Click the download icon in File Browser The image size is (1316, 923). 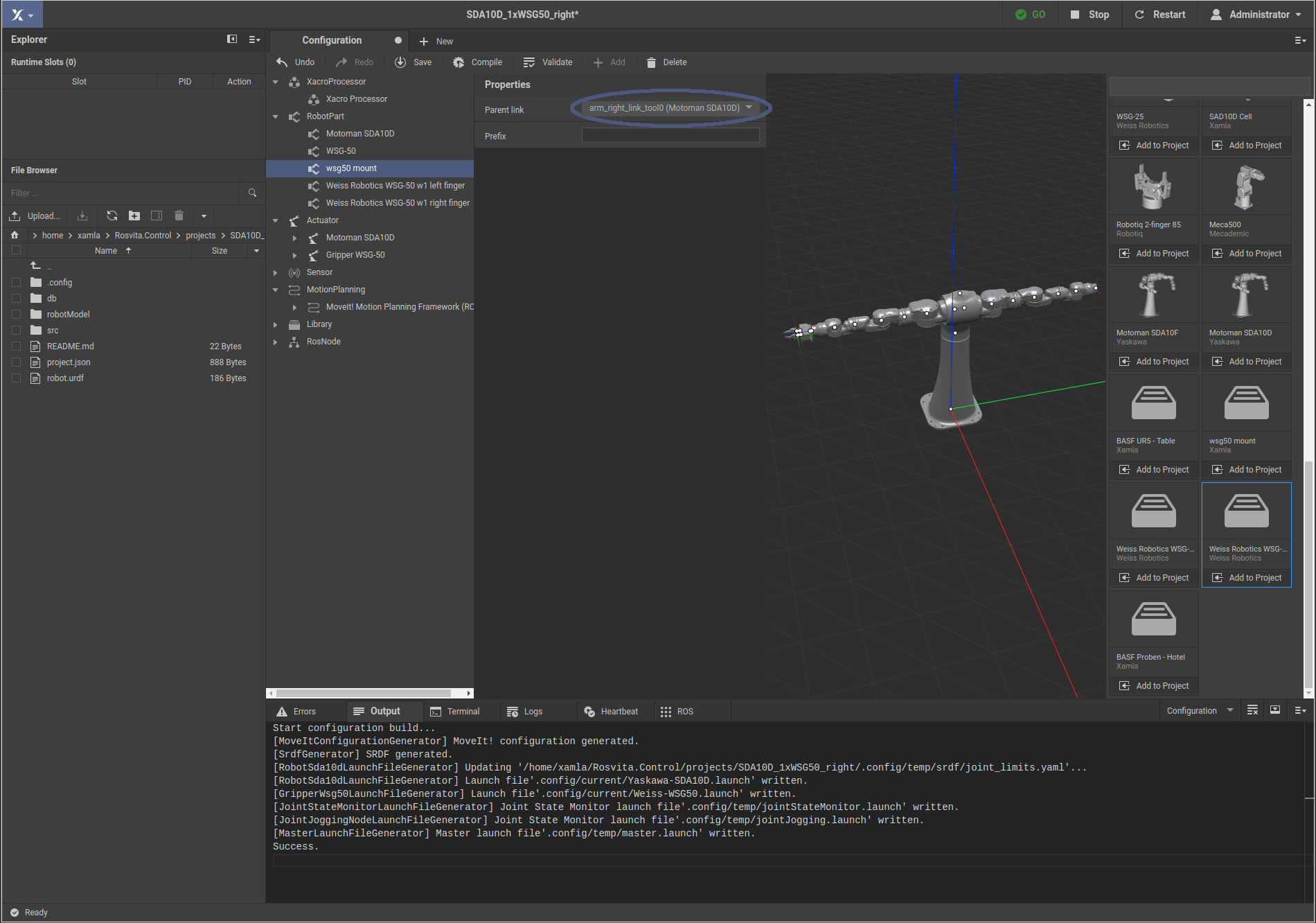click(x=82, y=216)
